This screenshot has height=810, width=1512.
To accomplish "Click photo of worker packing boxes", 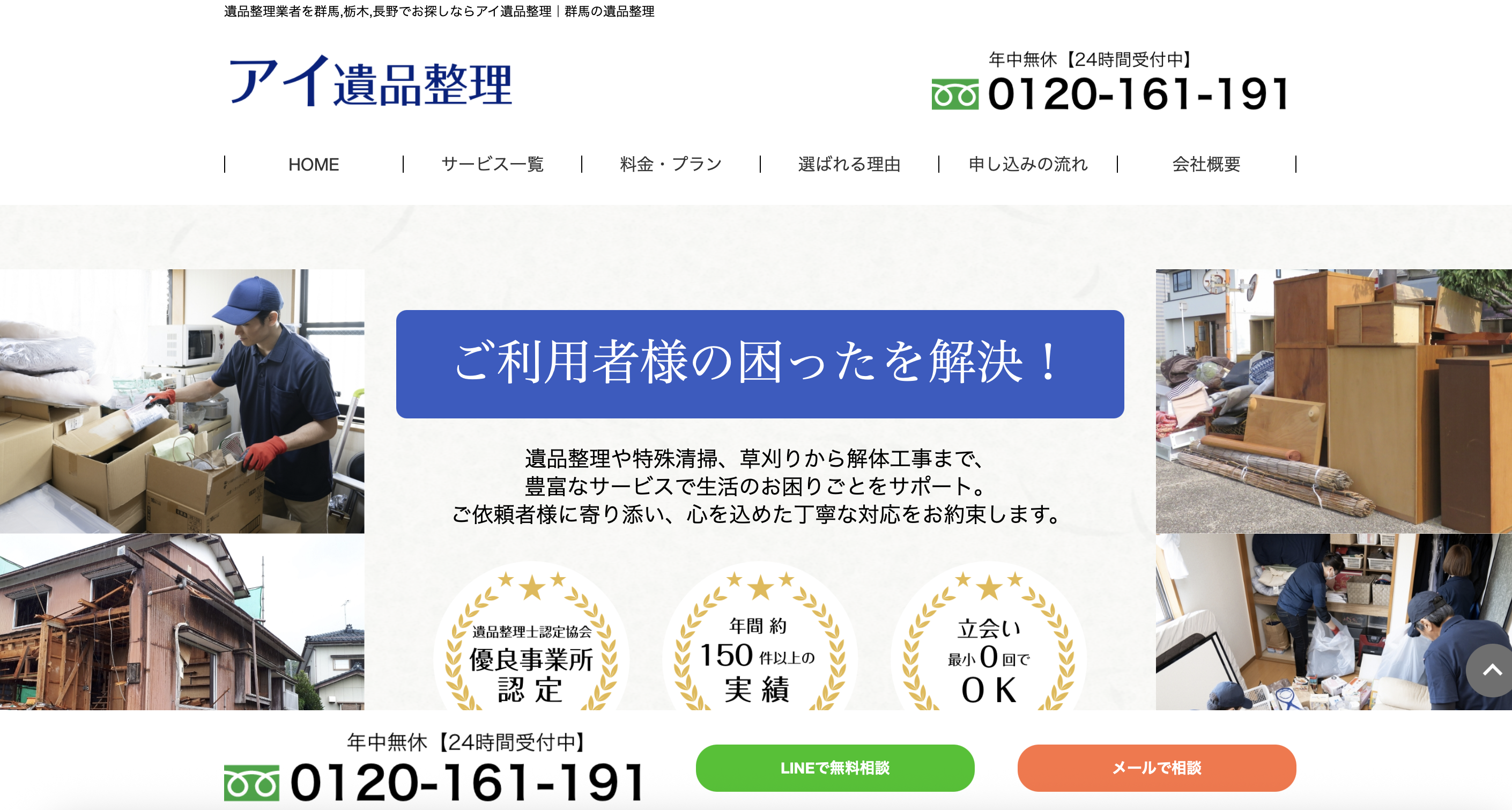I will point(182,401).
